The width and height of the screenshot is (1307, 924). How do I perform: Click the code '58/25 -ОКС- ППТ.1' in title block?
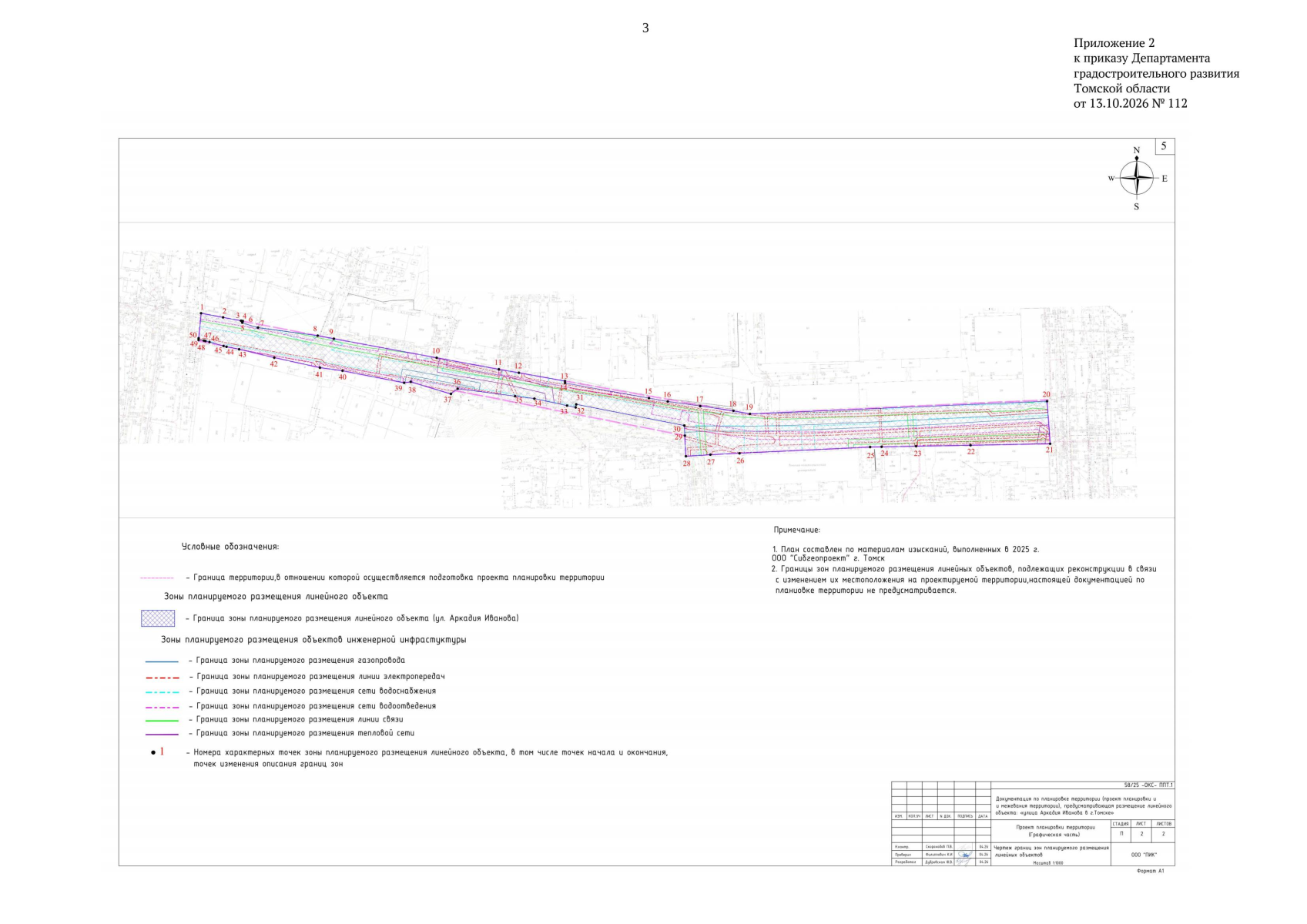1148,785
